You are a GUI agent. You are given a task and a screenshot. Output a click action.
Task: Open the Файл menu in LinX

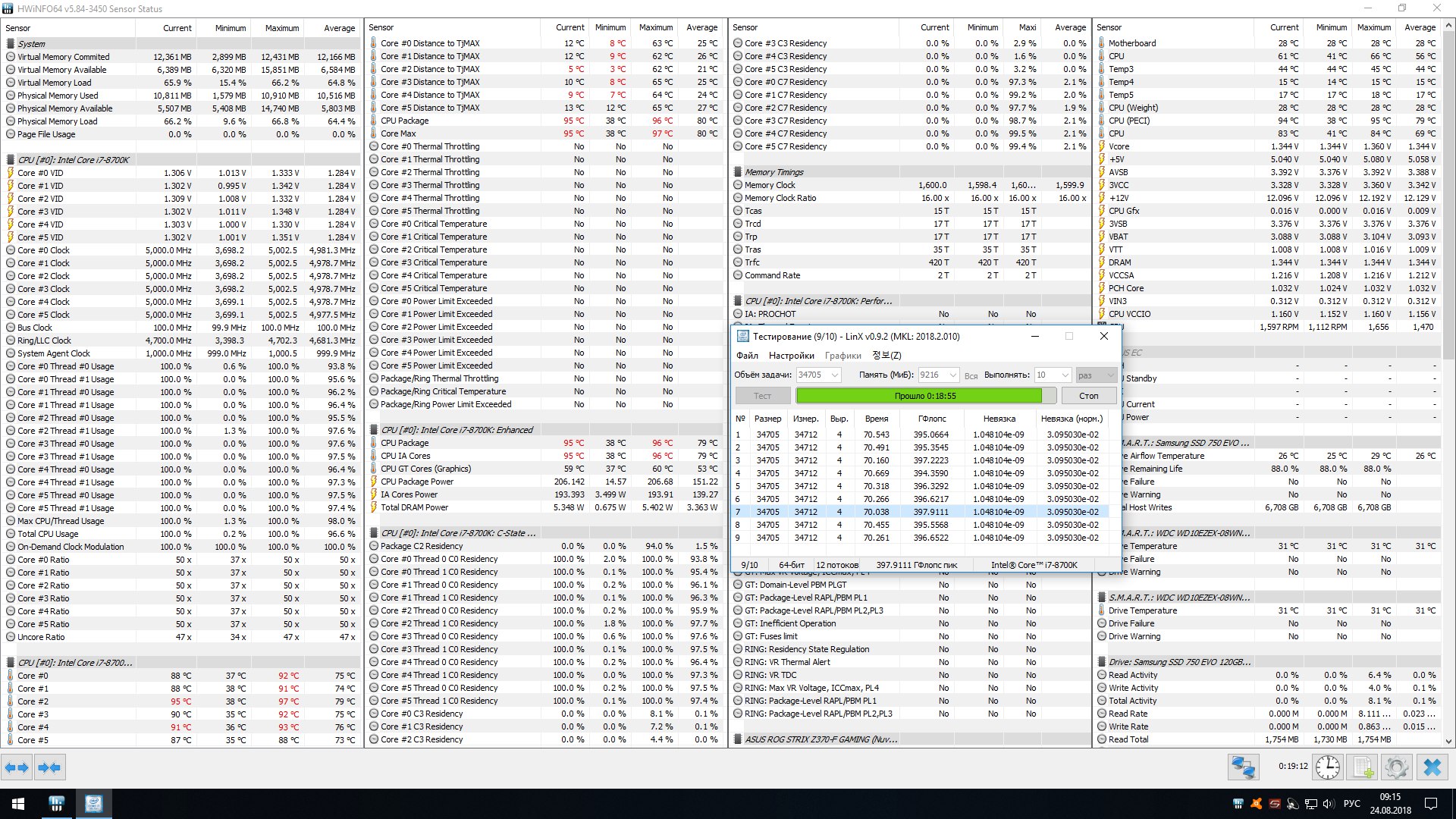point(746,356)
